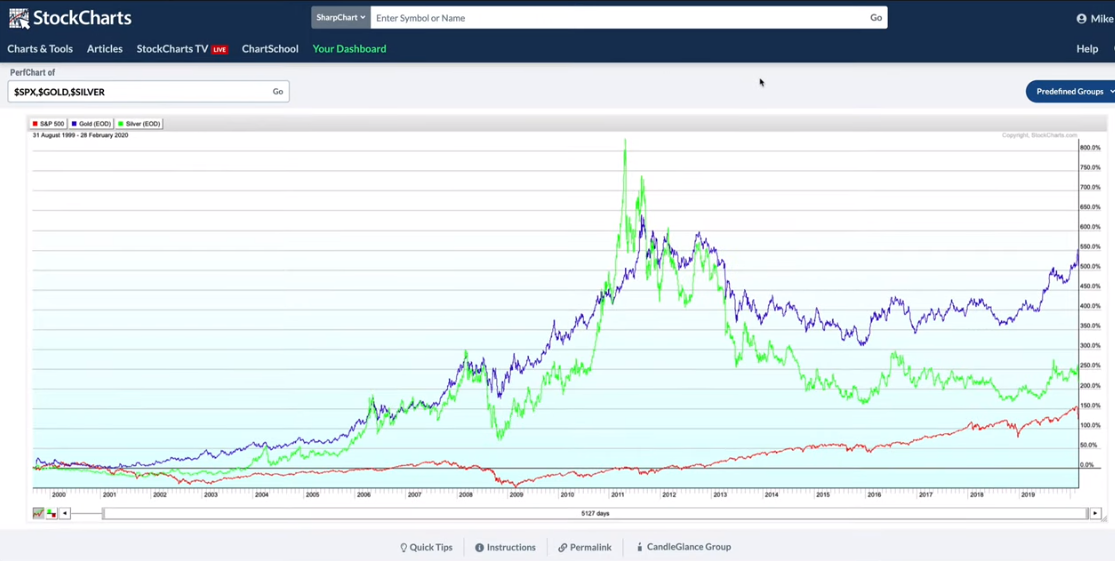Open the ChartSchool menu item
Screen dimensions: 1115x561
coord(270,48)
